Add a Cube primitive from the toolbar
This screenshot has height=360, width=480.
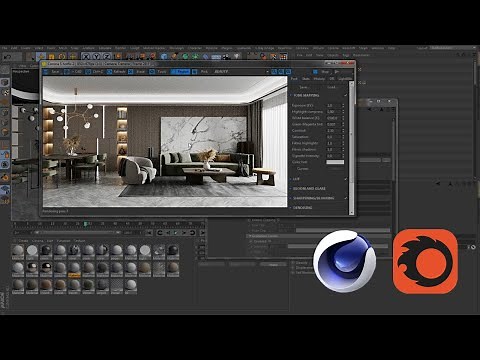pyautogui.click(x=164, y=56)
